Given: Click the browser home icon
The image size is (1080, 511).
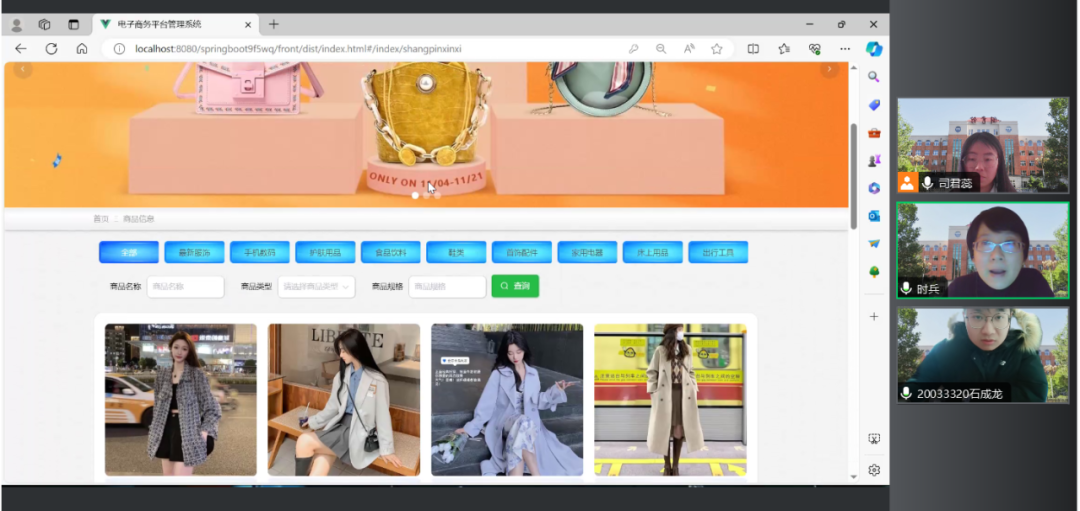Looking at the screenshot, I should point(82,48).
